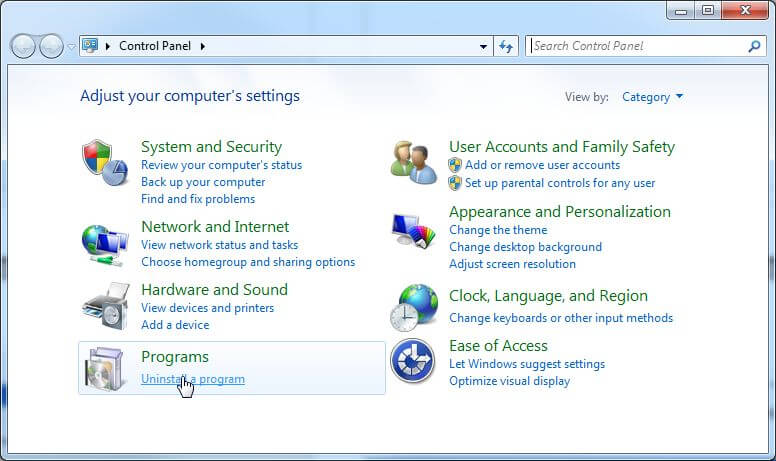The image size is (776, 461).
Task: Click Add or remove user accounts
Action: (x=542, y=165)
